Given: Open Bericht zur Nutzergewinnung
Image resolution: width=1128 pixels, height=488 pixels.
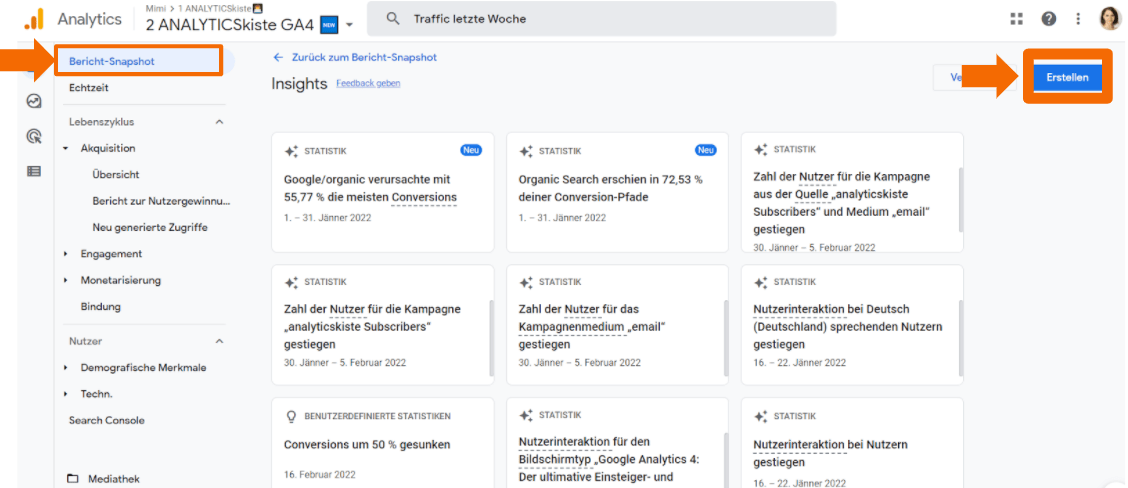Looking at the screenshot, I should [161, 201].
